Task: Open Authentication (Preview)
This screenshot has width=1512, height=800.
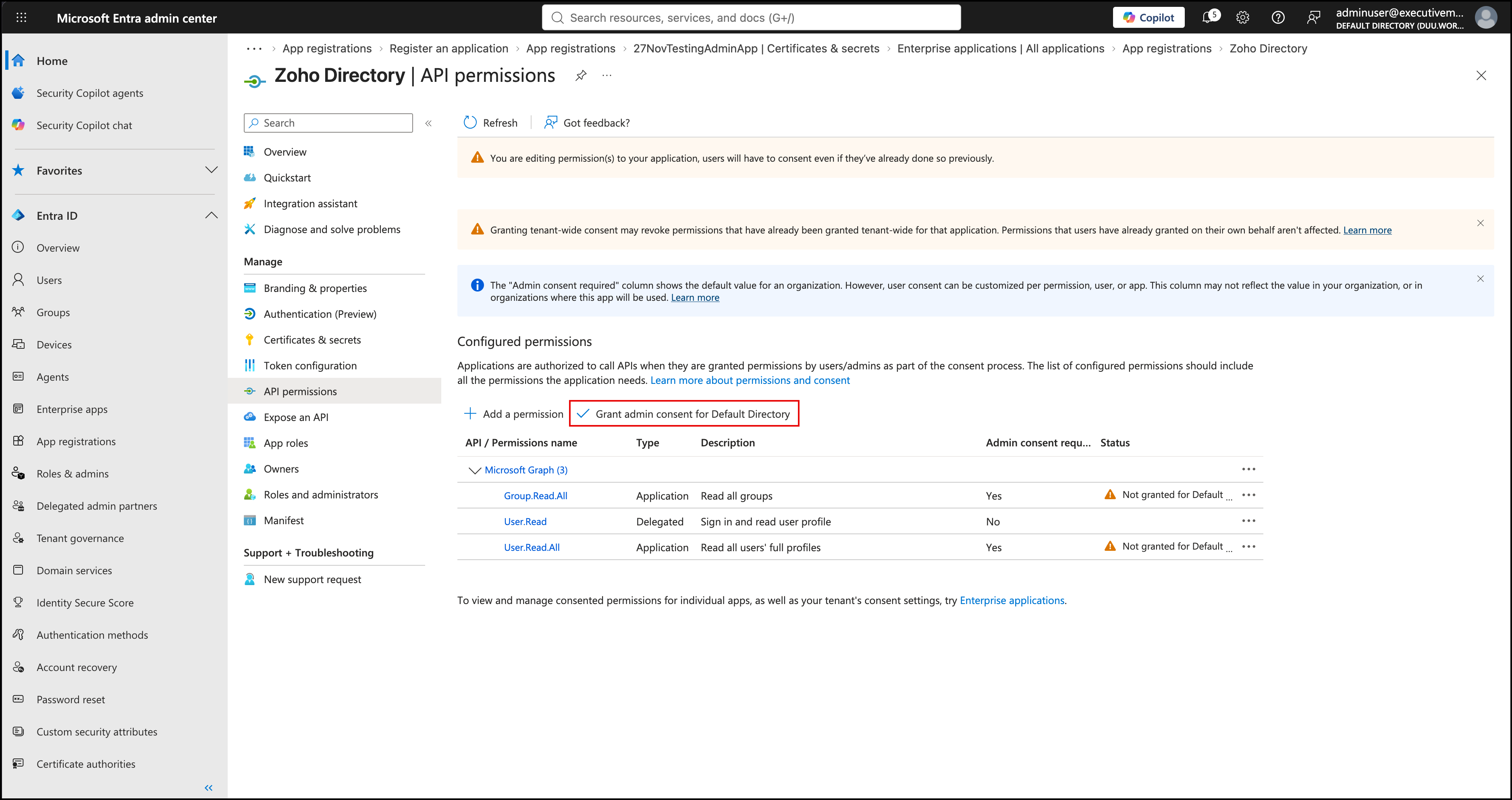Action: (x=320, y=314)
